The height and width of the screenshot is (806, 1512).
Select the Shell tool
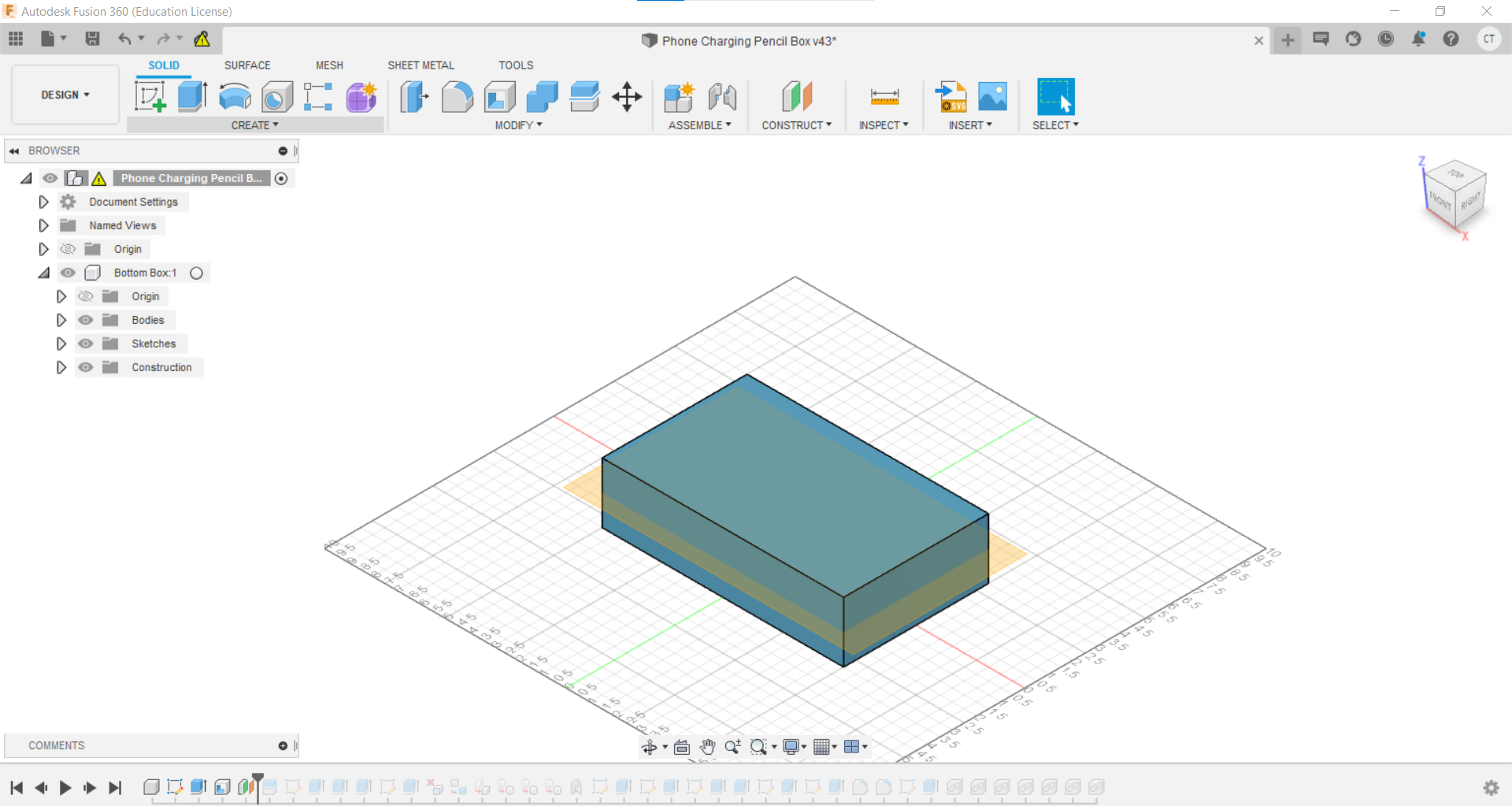pos(500,97)
